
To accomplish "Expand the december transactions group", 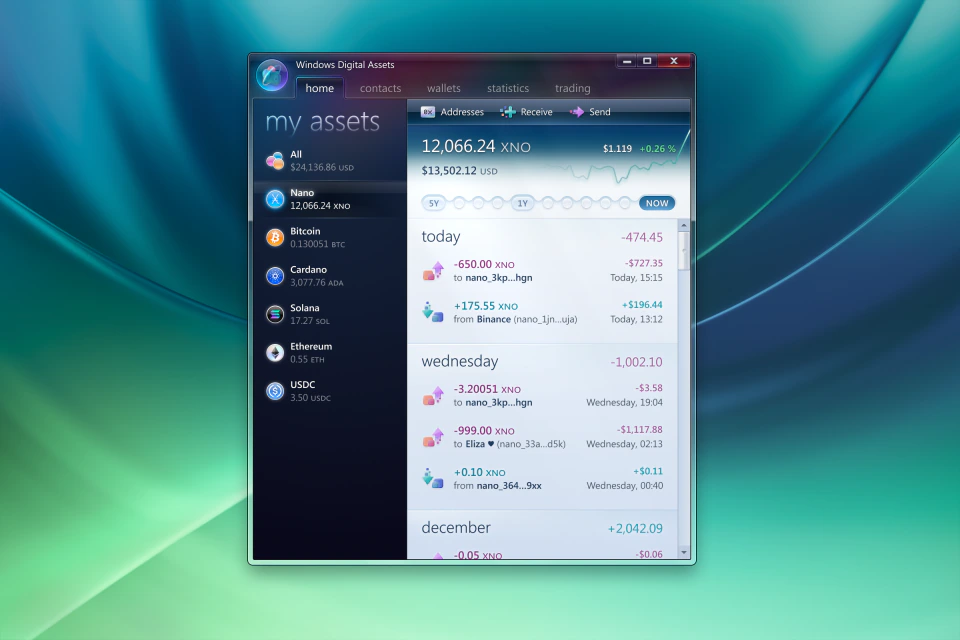I will 456,527.
